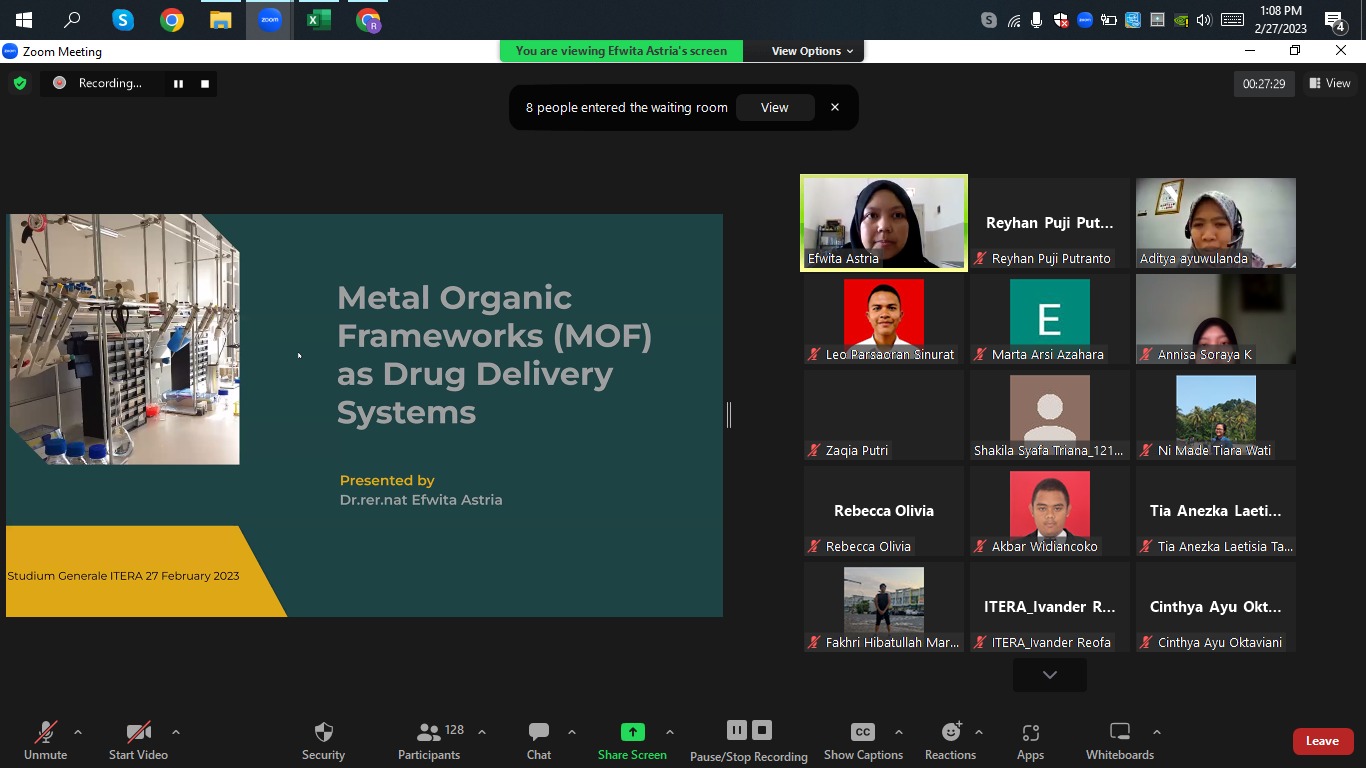Open the Participants list

429,733
